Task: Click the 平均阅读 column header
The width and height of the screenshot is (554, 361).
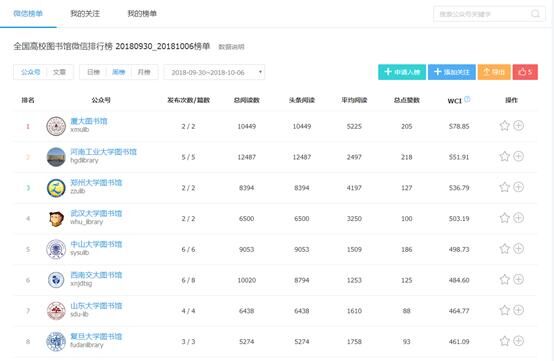Action: point(354,100)
